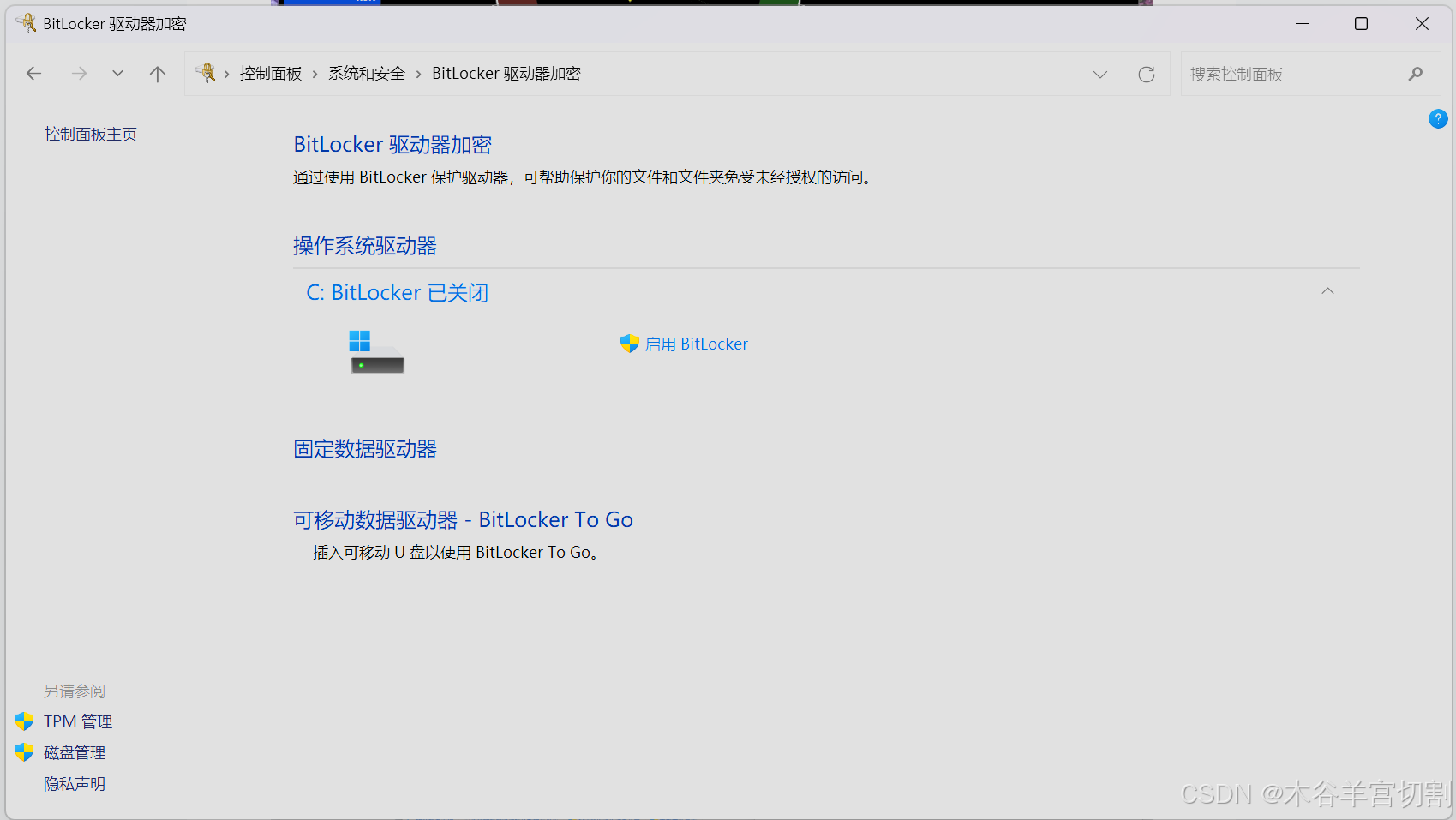This screenshot has height=820, width=1456.
Task: Select BitLocker 驱动器加密 breadcrumb in address bar
Action: point(506,74)
